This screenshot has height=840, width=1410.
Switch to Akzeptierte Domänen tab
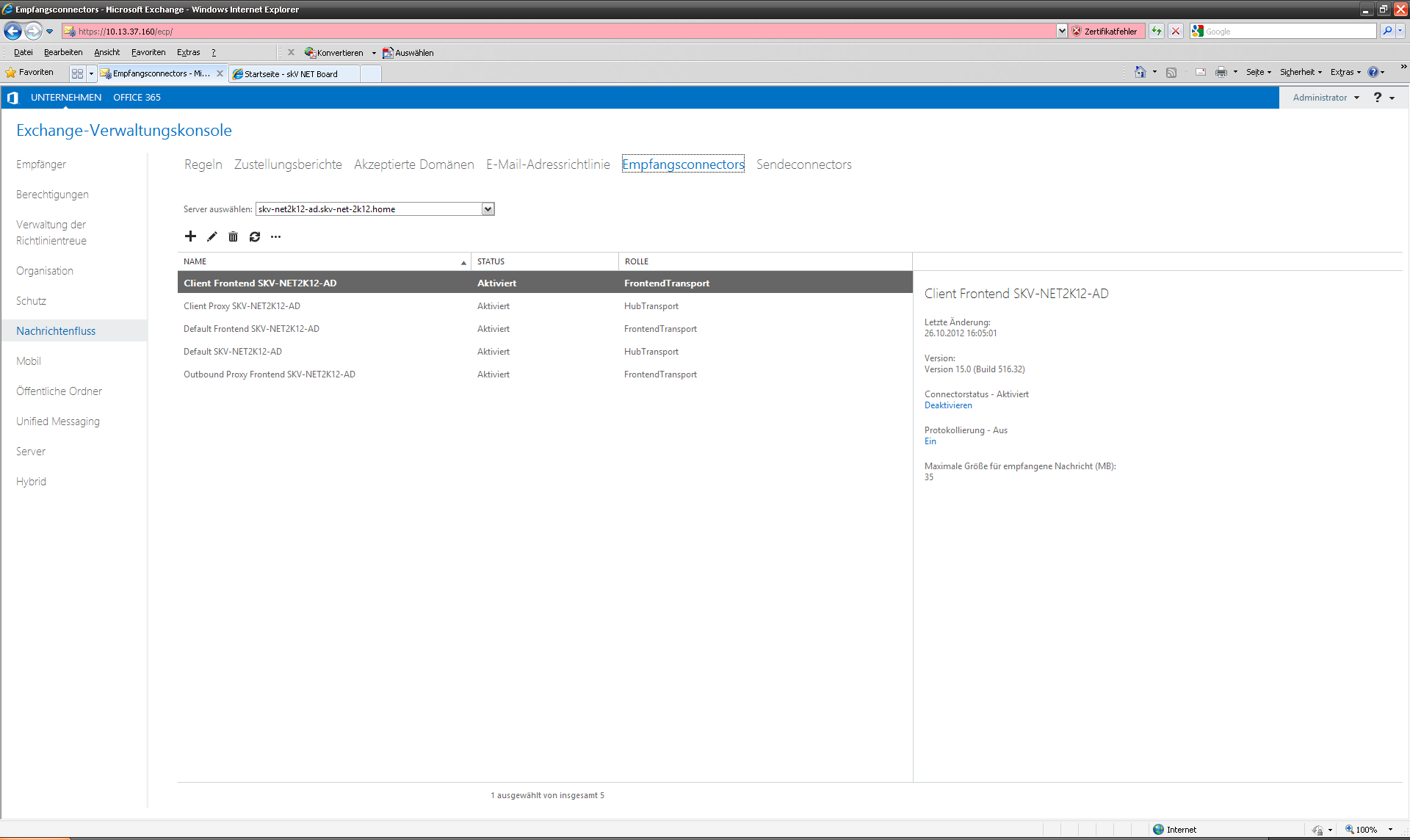(x=413, y=164)
